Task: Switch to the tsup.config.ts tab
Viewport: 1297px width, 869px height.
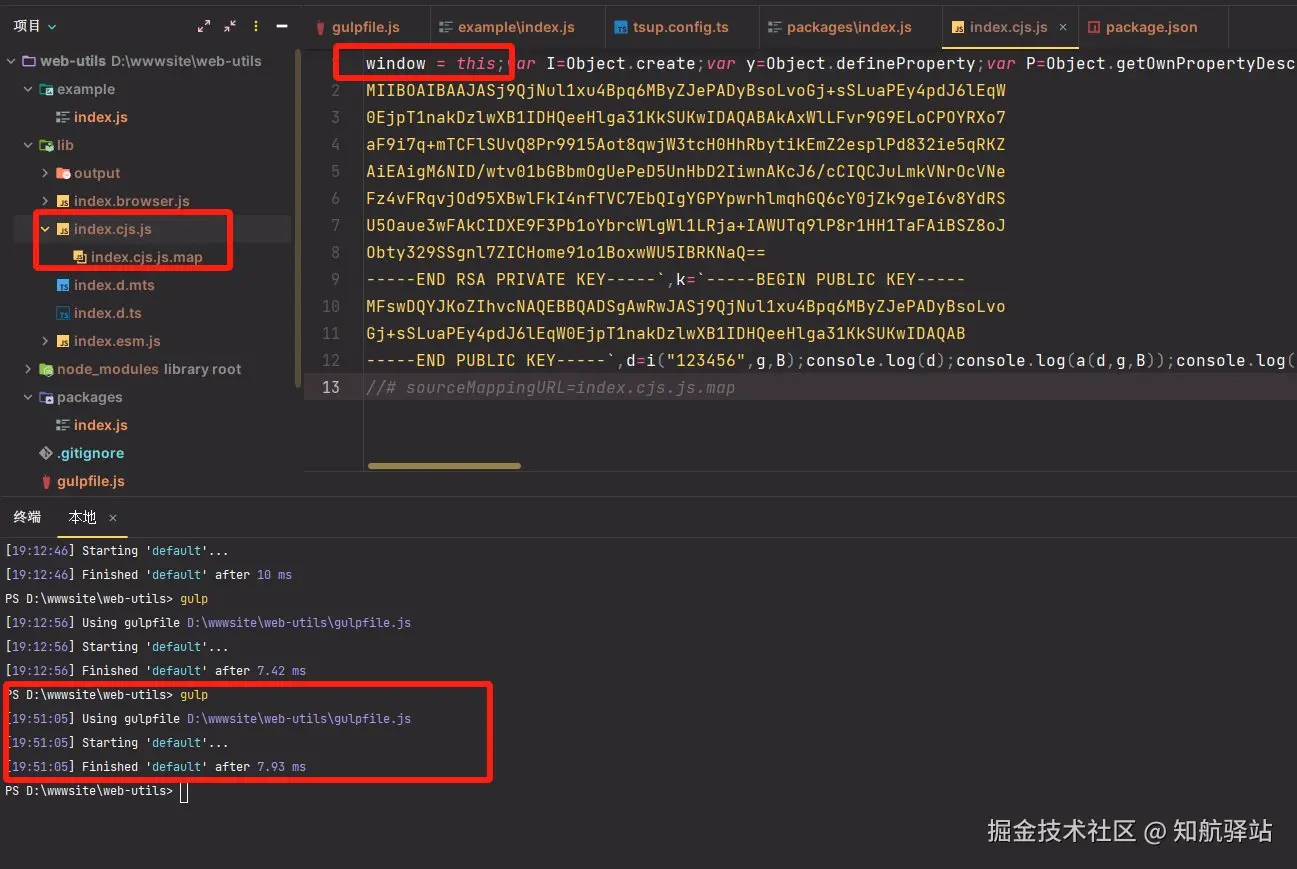Action: (682, 27)
